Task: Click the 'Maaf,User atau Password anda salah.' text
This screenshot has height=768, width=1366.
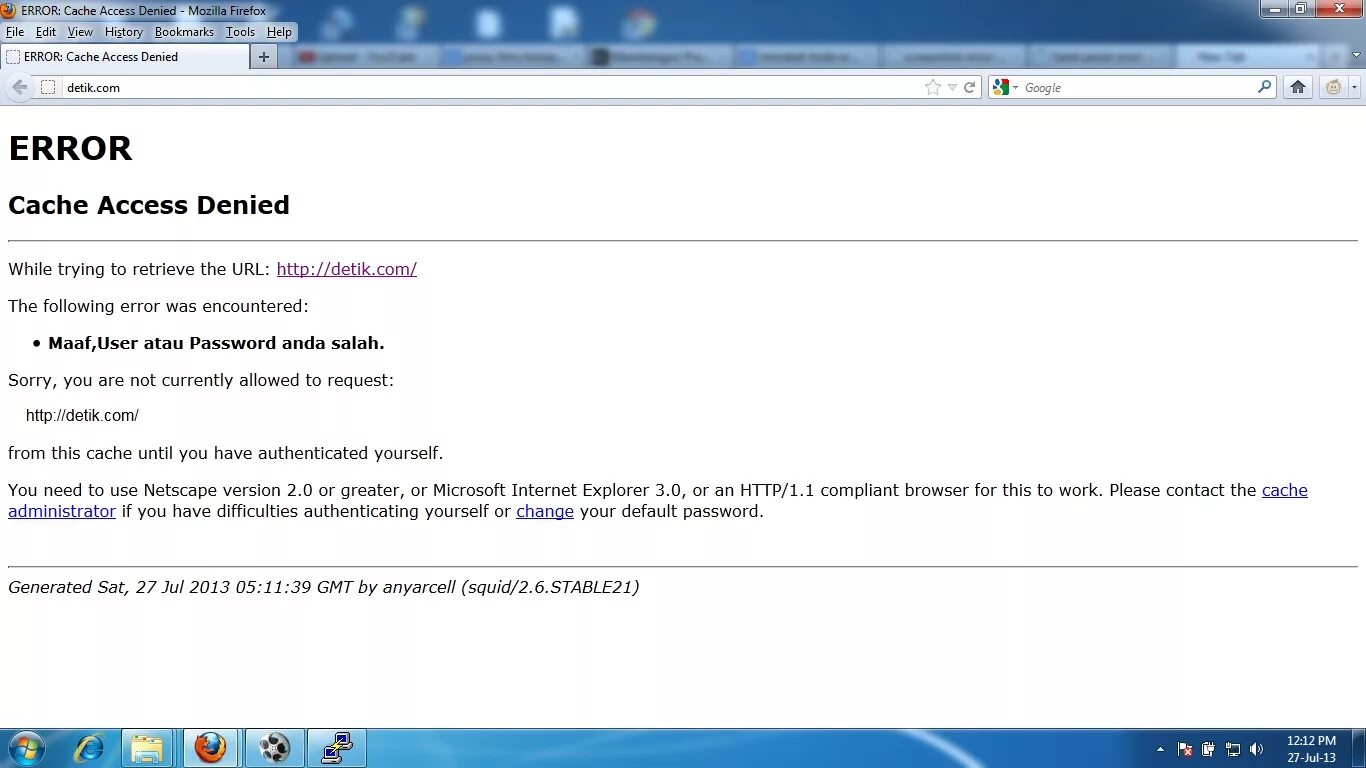Action: (216, 343)
